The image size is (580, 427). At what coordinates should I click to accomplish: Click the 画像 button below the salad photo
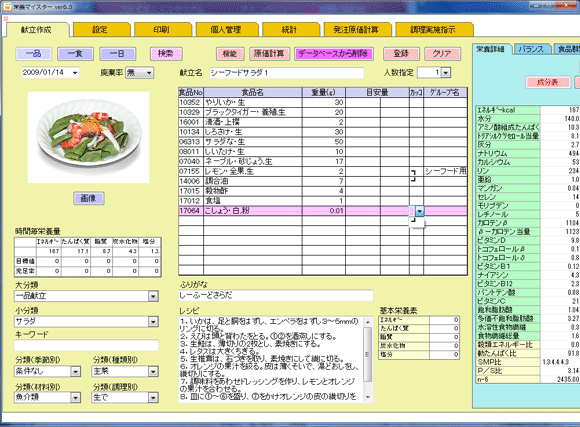point(88,198)
